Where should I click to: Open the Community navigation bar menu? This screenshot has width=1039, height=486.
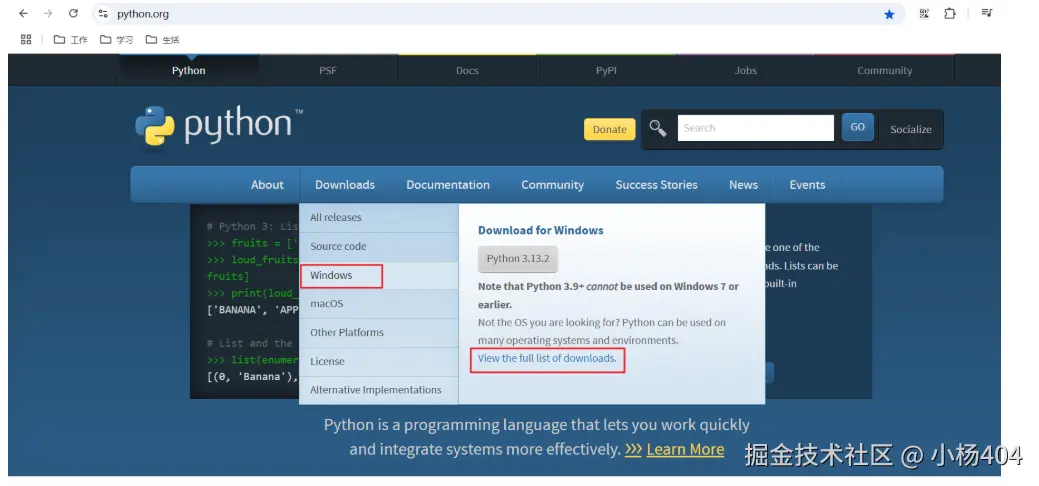pos(553,185)
